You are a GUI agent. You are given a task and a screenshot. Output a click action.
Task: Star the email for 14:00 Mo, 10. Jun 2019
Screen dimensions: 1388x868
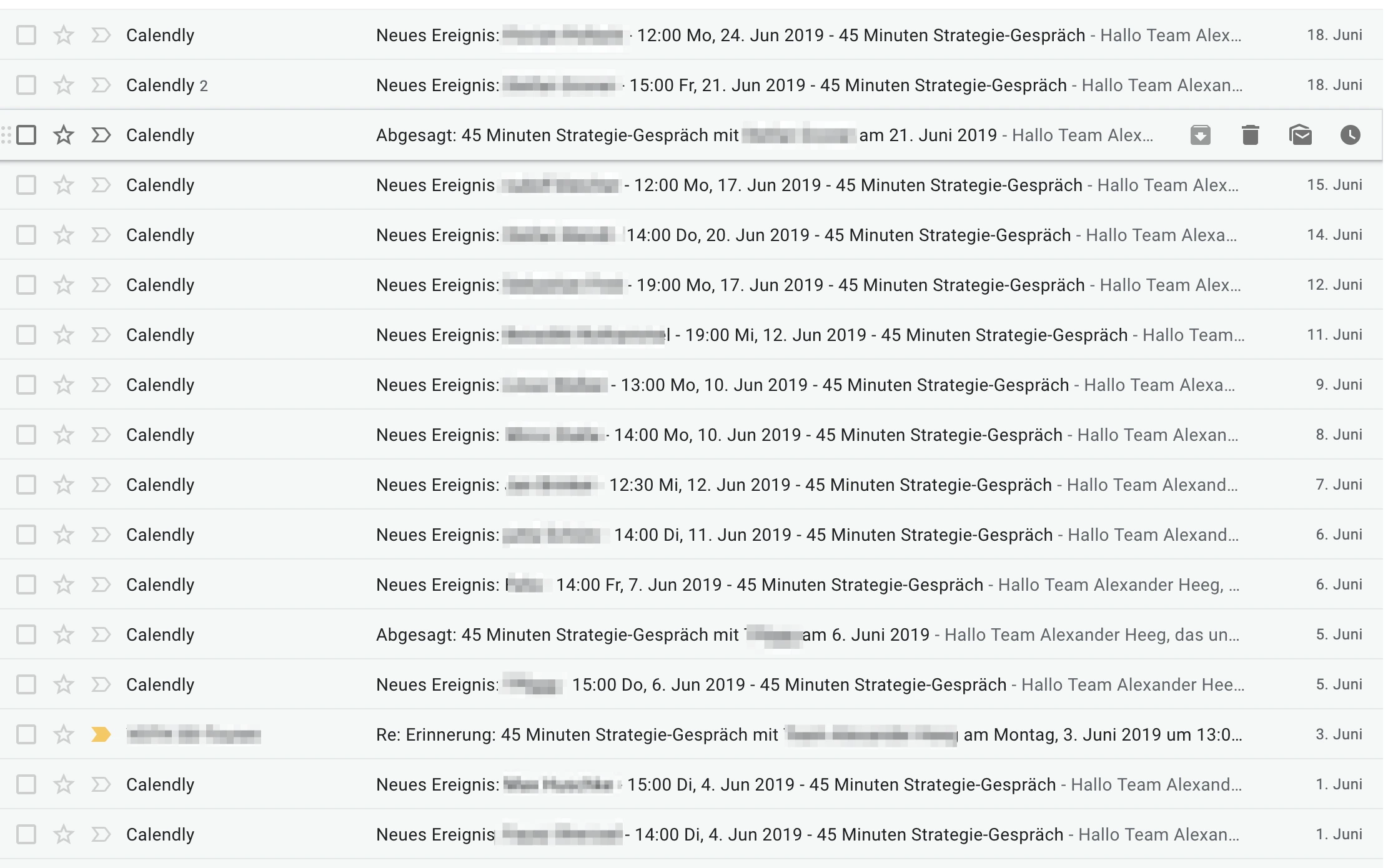tap(64, 435)
